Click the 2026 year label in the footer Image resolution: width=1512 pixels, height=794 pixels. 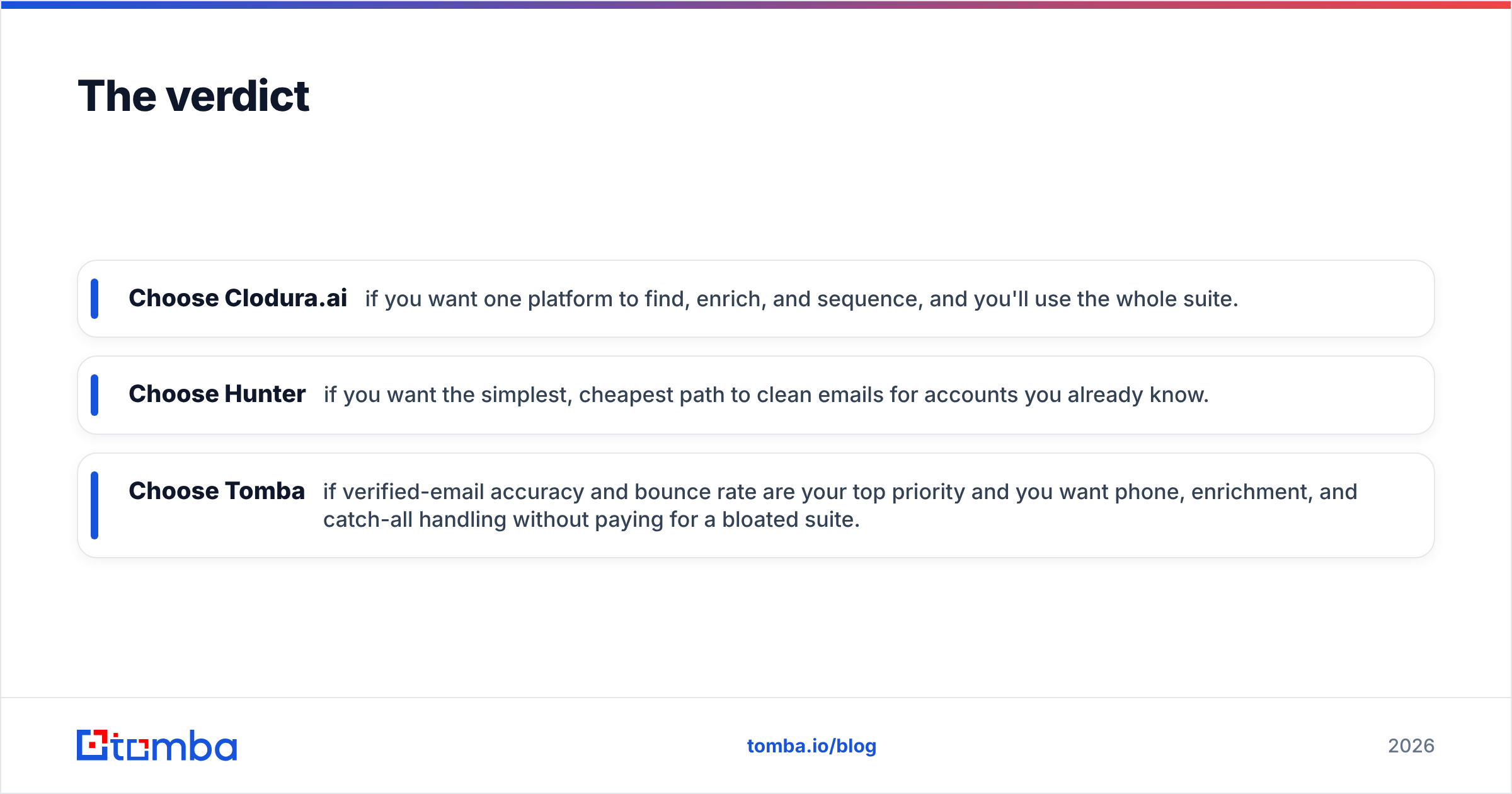click(1411, 746)
